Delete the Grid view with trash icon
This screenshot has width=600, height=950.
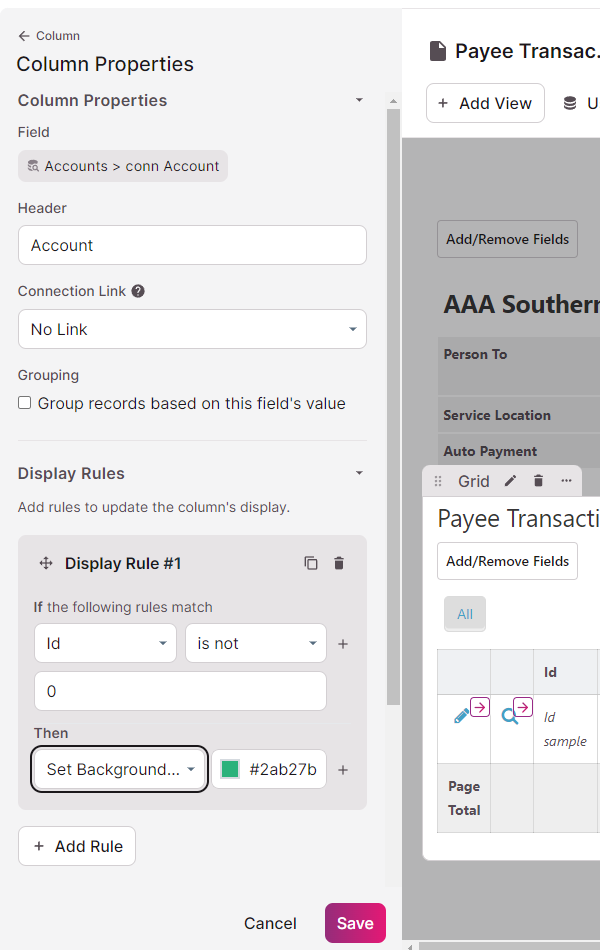[538, 481]
